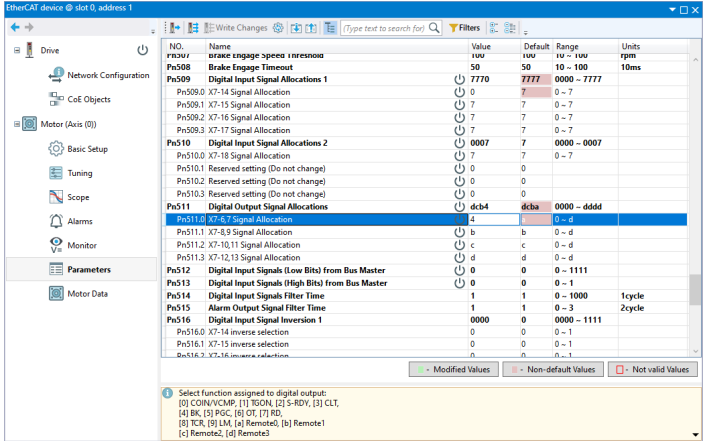Collapse the Drive tree node

point(17,50)
